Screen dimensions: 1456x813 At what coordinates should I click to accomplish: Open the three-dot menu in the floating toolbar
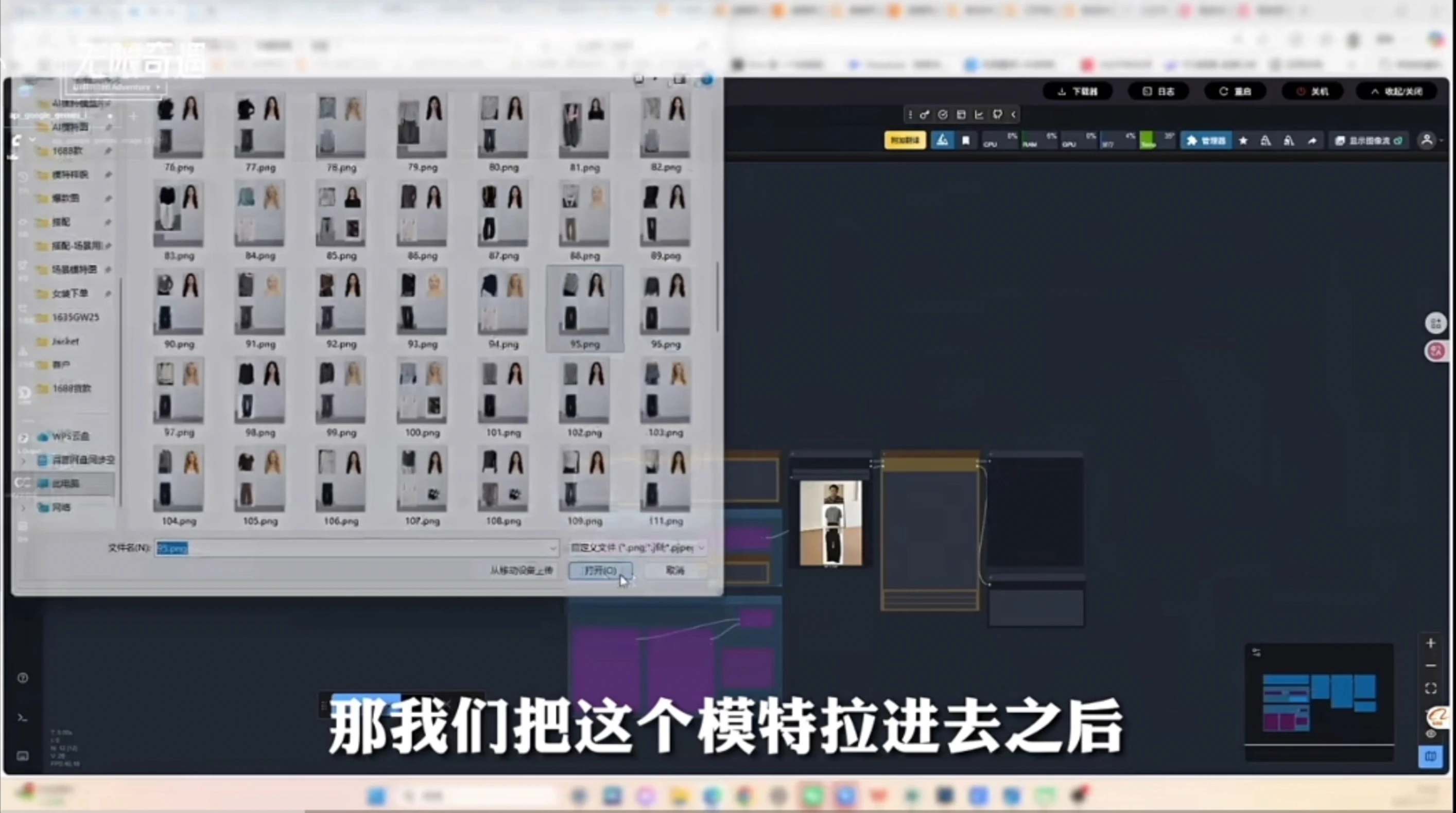(x=910, y=114)
